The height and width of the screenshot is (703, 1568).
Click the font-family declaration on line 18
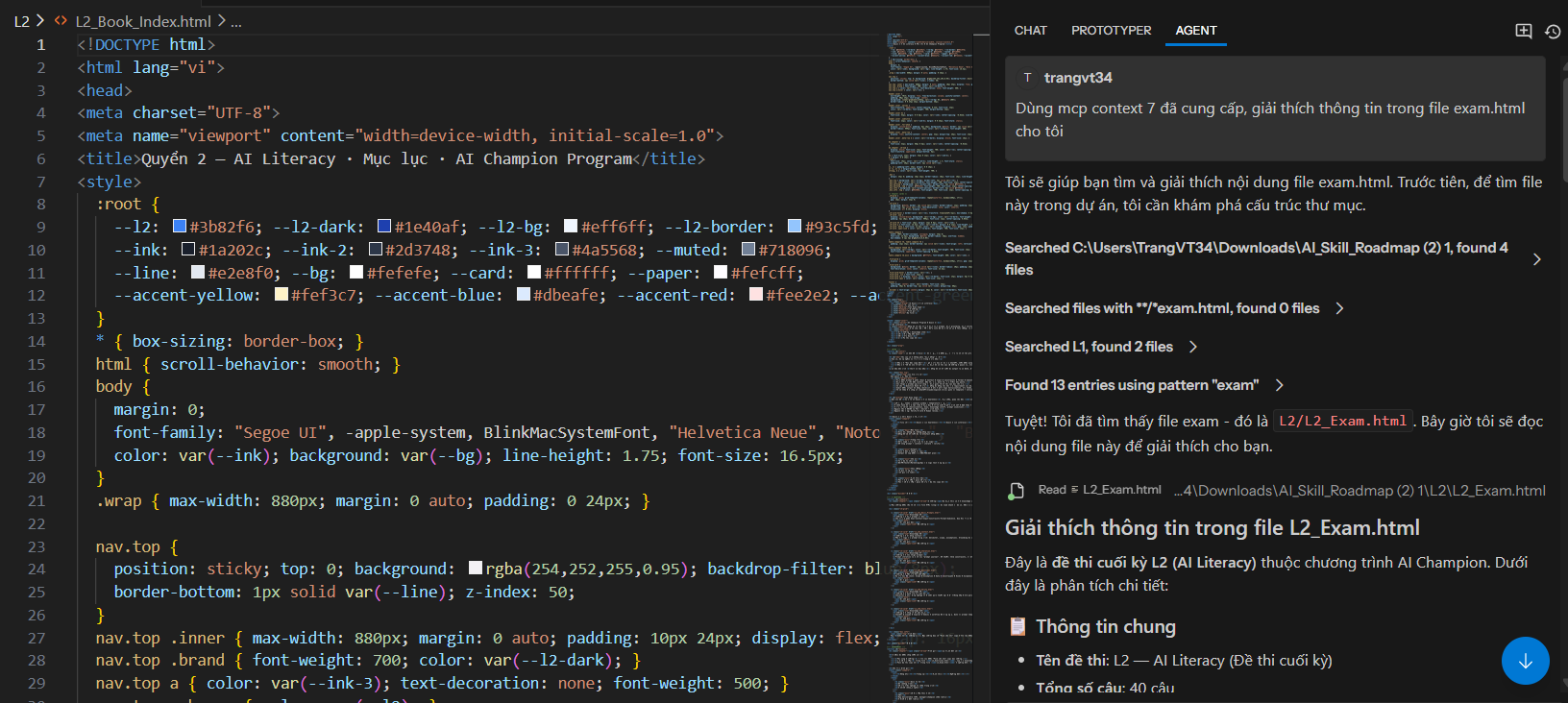(497, 432)
